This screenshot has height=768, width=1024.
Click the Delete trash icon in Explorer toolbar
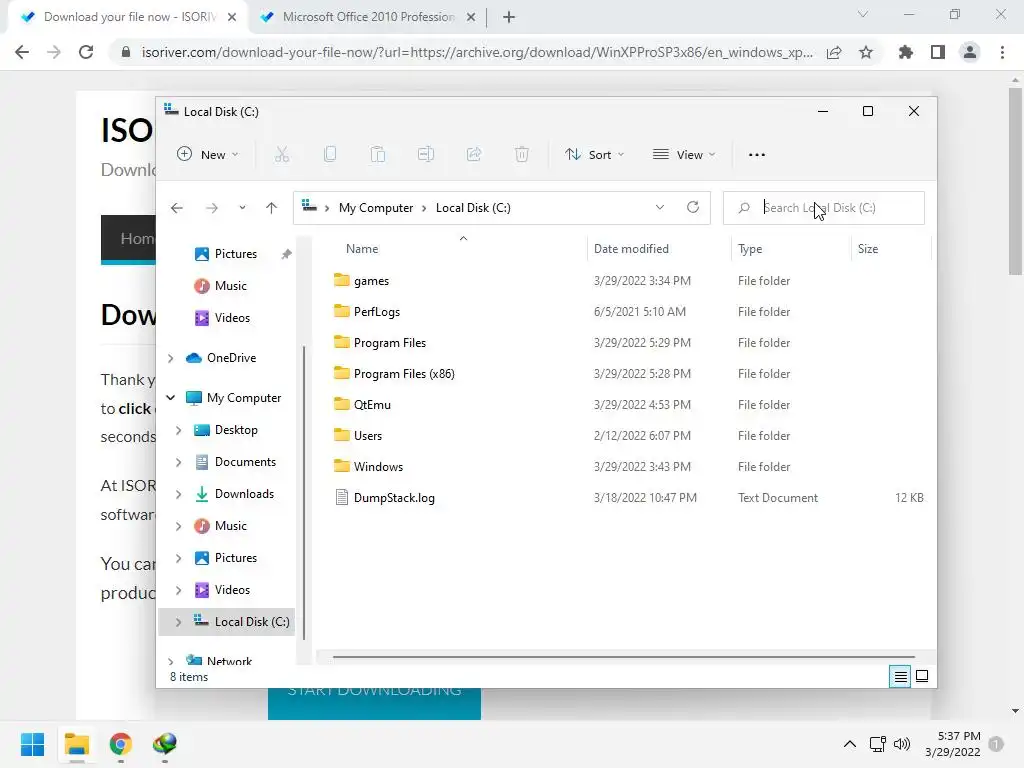(x=522, y=155)
